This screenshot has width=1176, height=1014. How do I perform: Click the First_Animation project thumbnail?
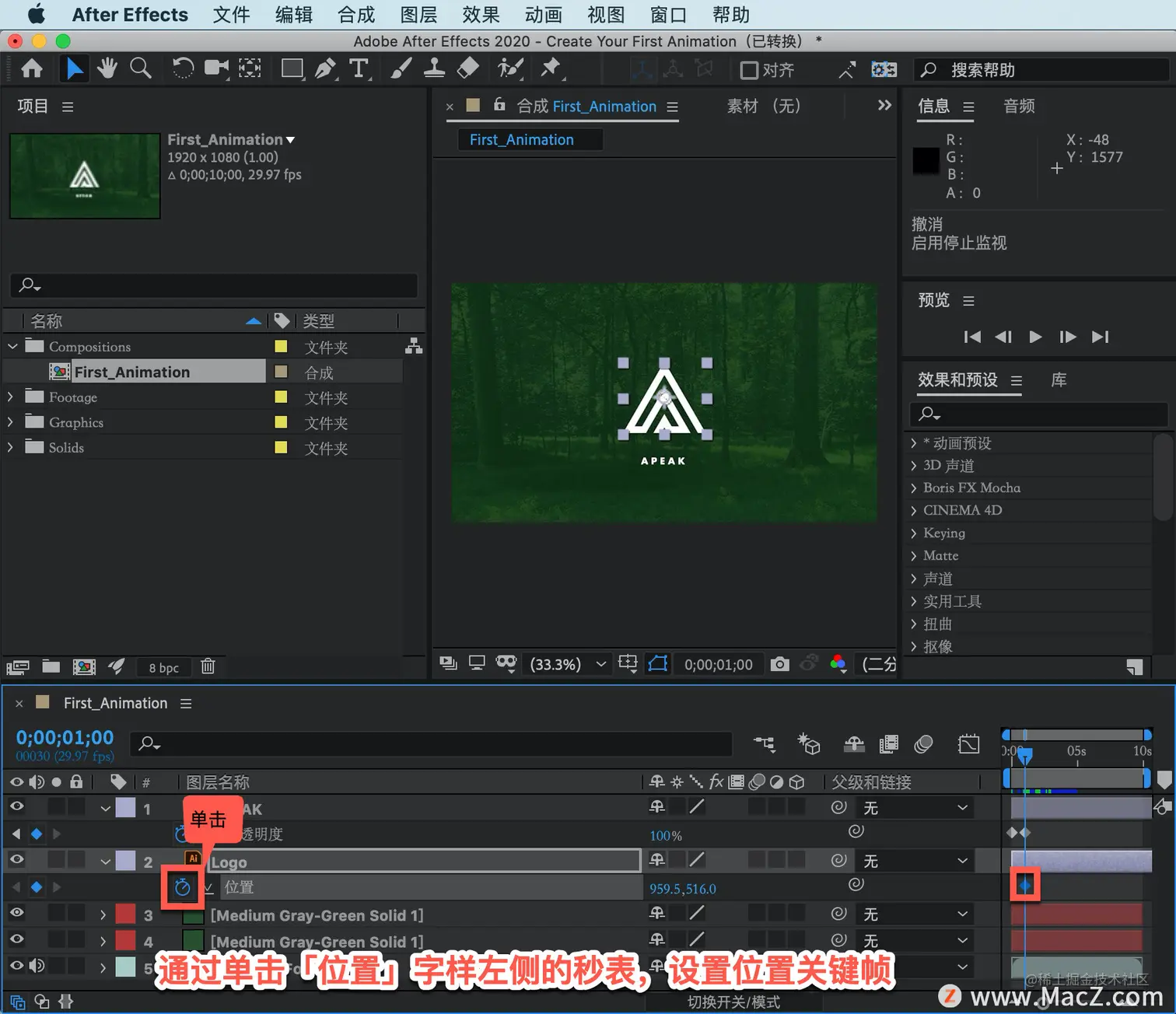(x=85, y=176)
